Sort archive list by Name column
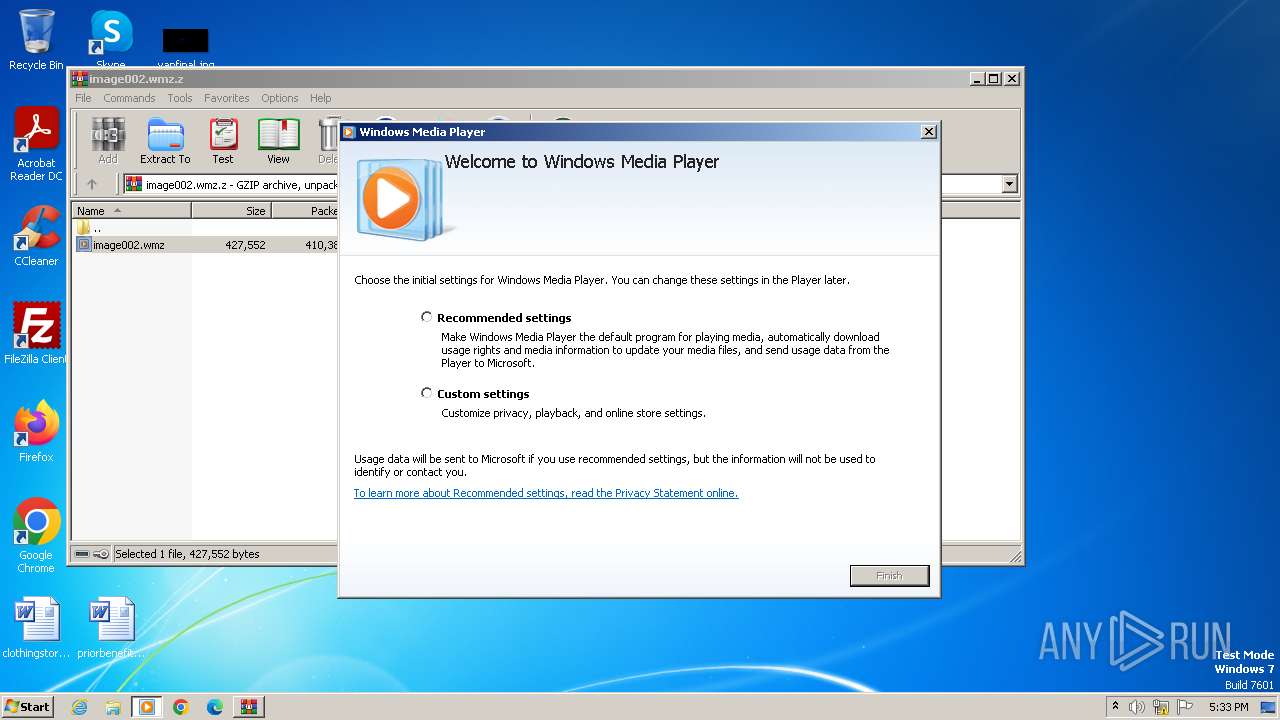This screenshot has width=1280, height=720. 132,211
